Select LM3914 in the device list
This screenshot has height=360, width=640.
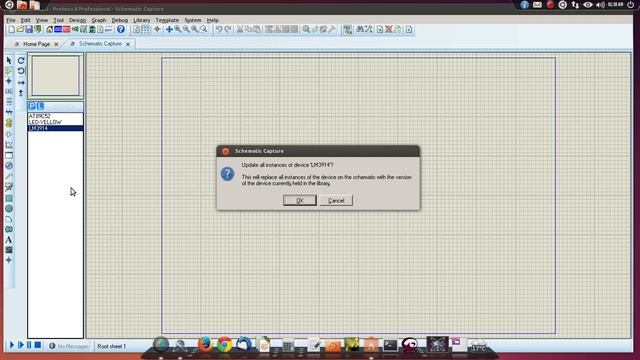pos(56,128)
